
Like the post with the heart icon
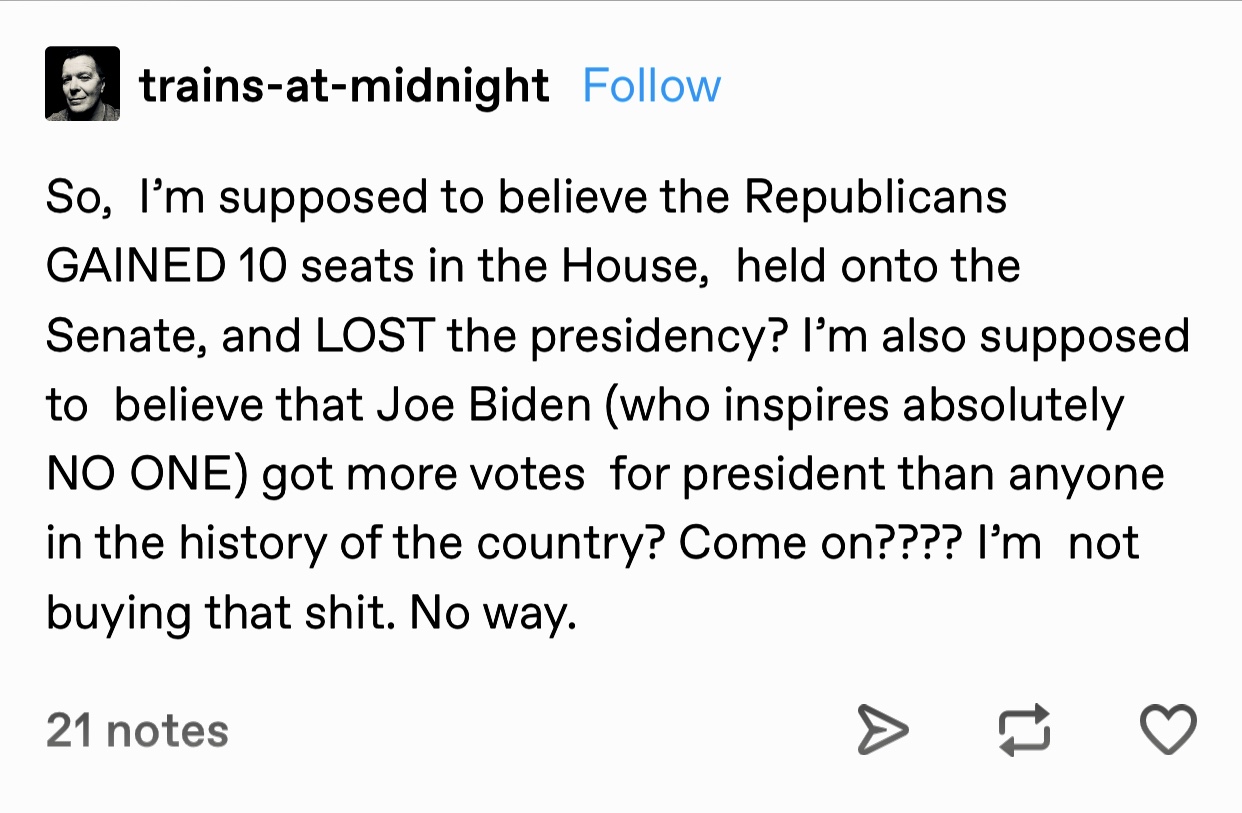tap(1169, 730)
